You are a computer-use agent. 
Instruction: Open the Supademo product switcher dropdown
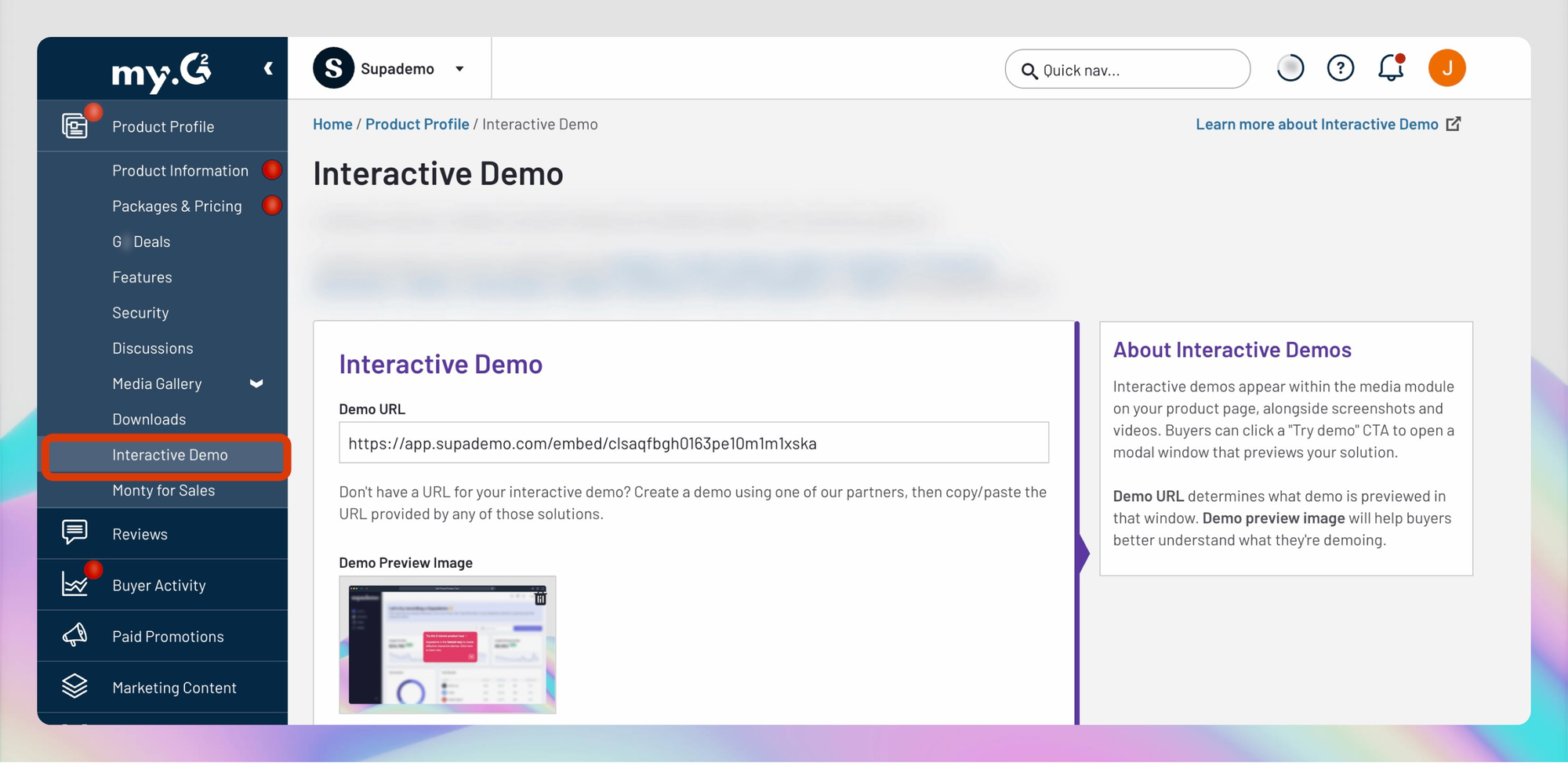click(459, 69)
